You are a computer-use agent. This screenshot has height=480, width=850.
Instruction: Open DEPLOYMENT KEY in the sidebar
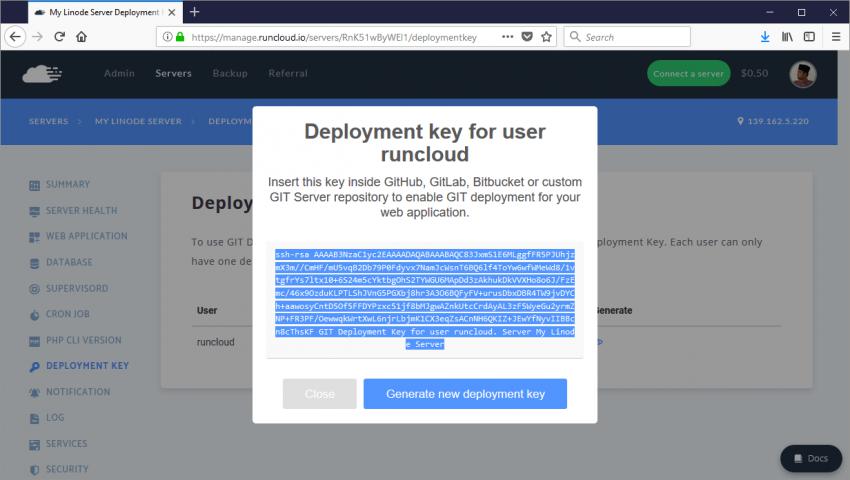[x=87, y=366]
